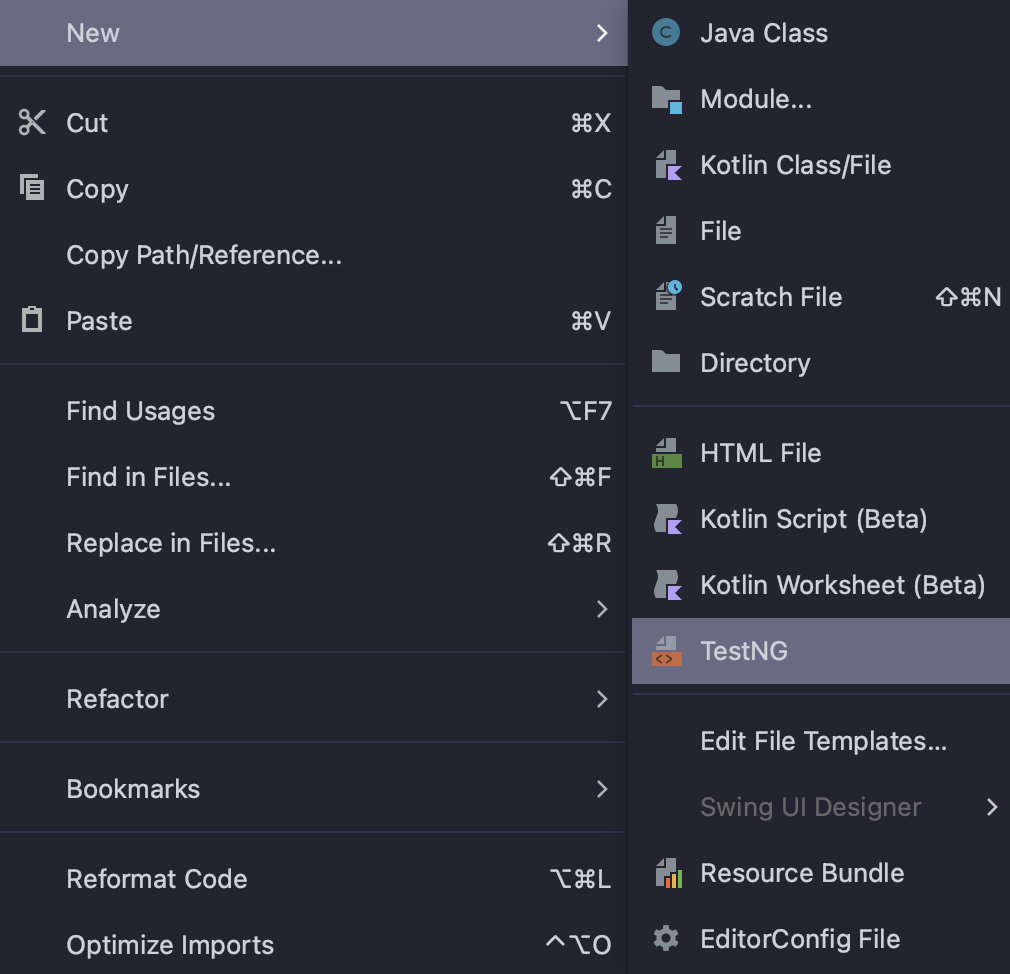Viewport: 1010px width, 974px height.
Task: Select the Cut scissors icon
Action: click(31, 123)
